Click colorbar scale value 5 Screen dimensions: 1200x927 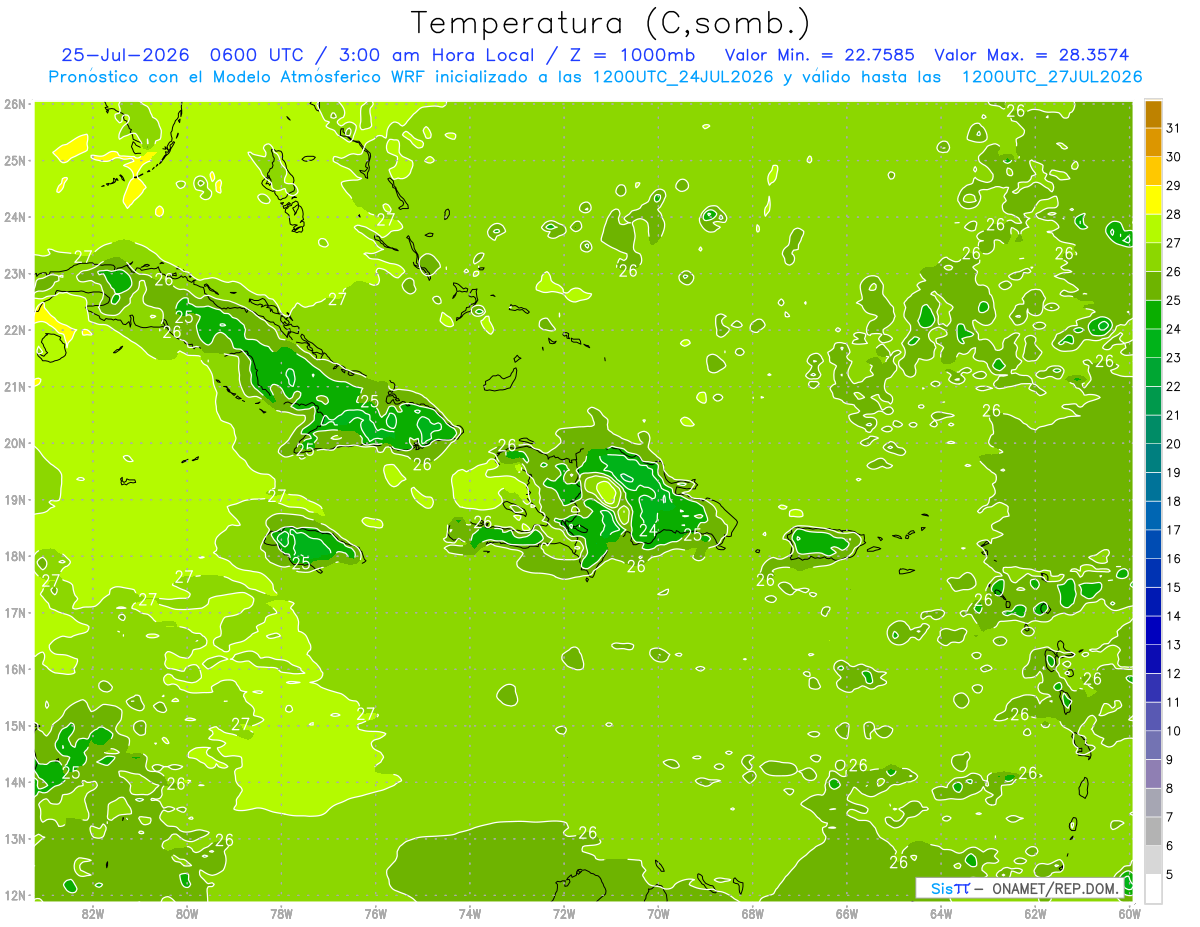(1169, 874)
